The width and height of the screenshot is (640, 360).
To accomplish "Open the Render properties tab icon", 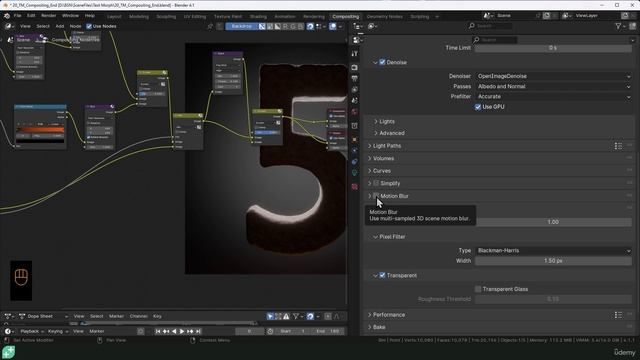I will [x=355, y=67].
